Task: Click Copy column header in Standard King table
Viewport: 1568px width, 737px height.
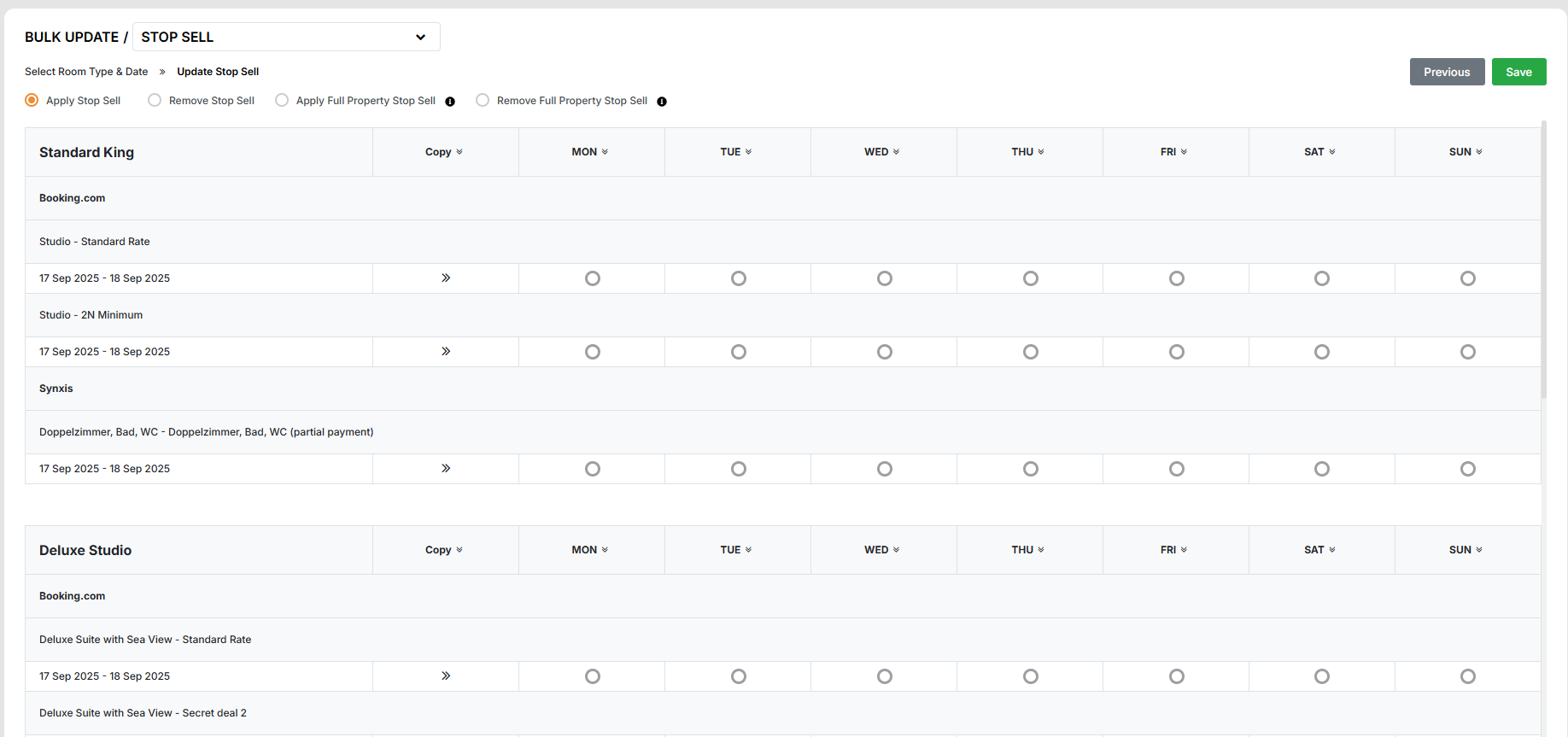Action: tap(444, 152)
